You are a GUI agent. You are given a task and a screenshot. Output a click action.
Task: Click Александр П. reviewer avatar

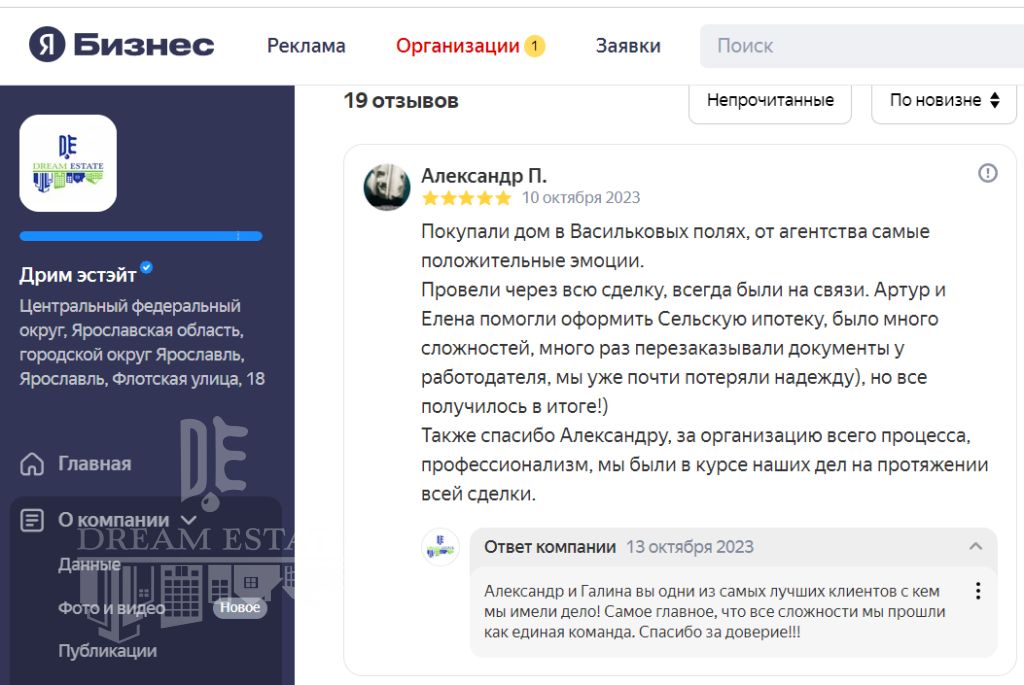click(387, 187)
